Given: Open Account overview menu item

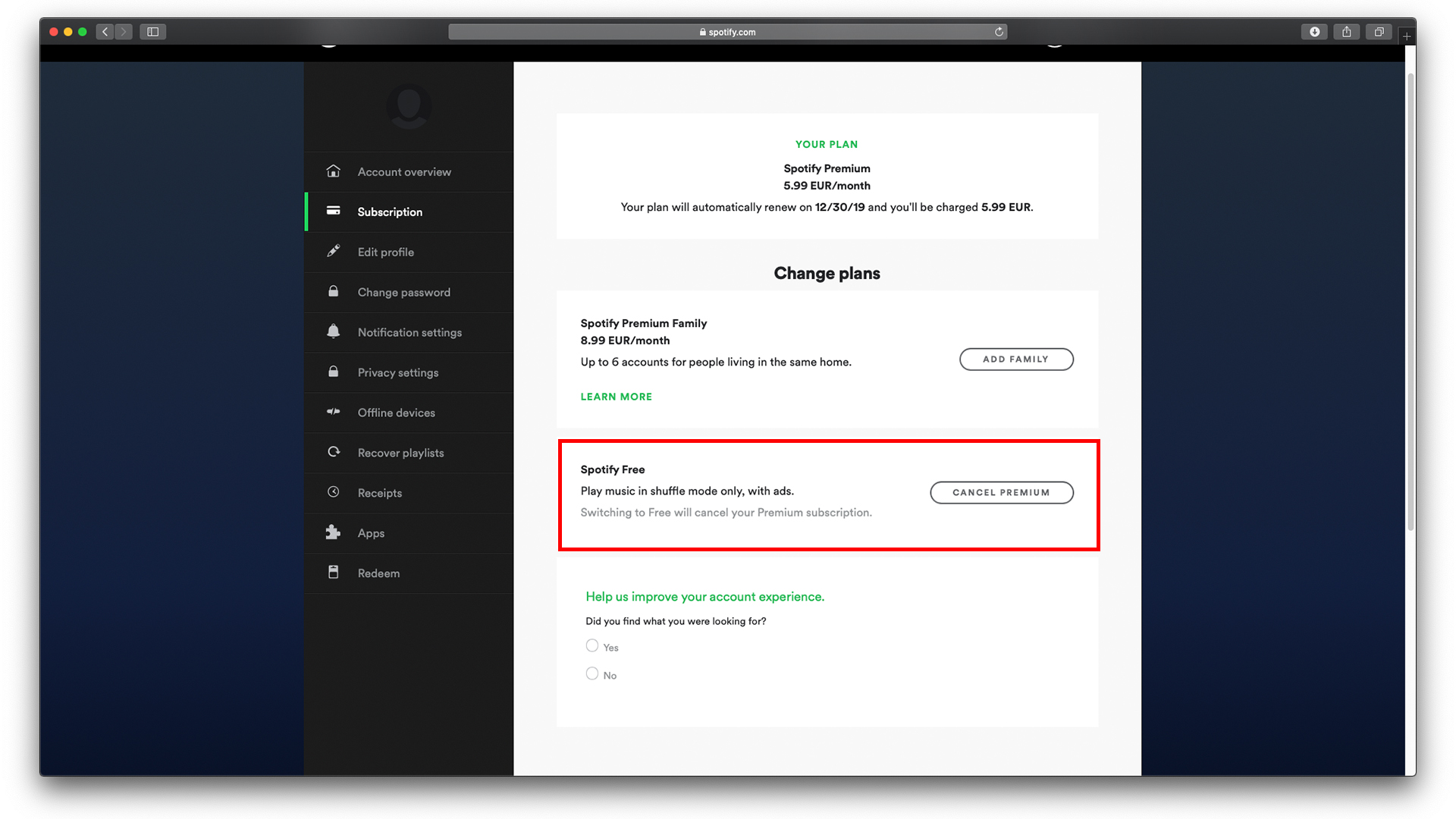Looking at the screenshot, I should coord(409,172).
